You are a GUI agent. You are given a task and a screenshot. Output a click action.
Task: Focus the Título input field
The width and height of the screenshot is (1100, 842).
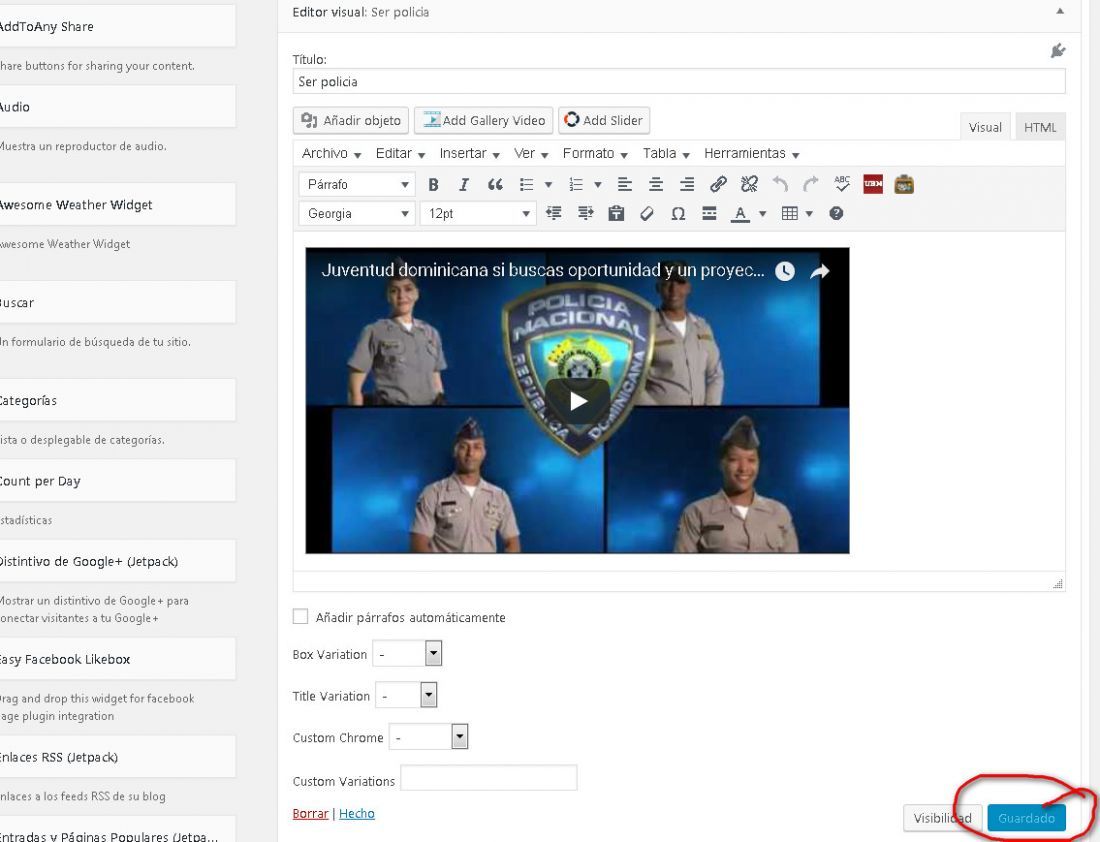tap(678, 81)
